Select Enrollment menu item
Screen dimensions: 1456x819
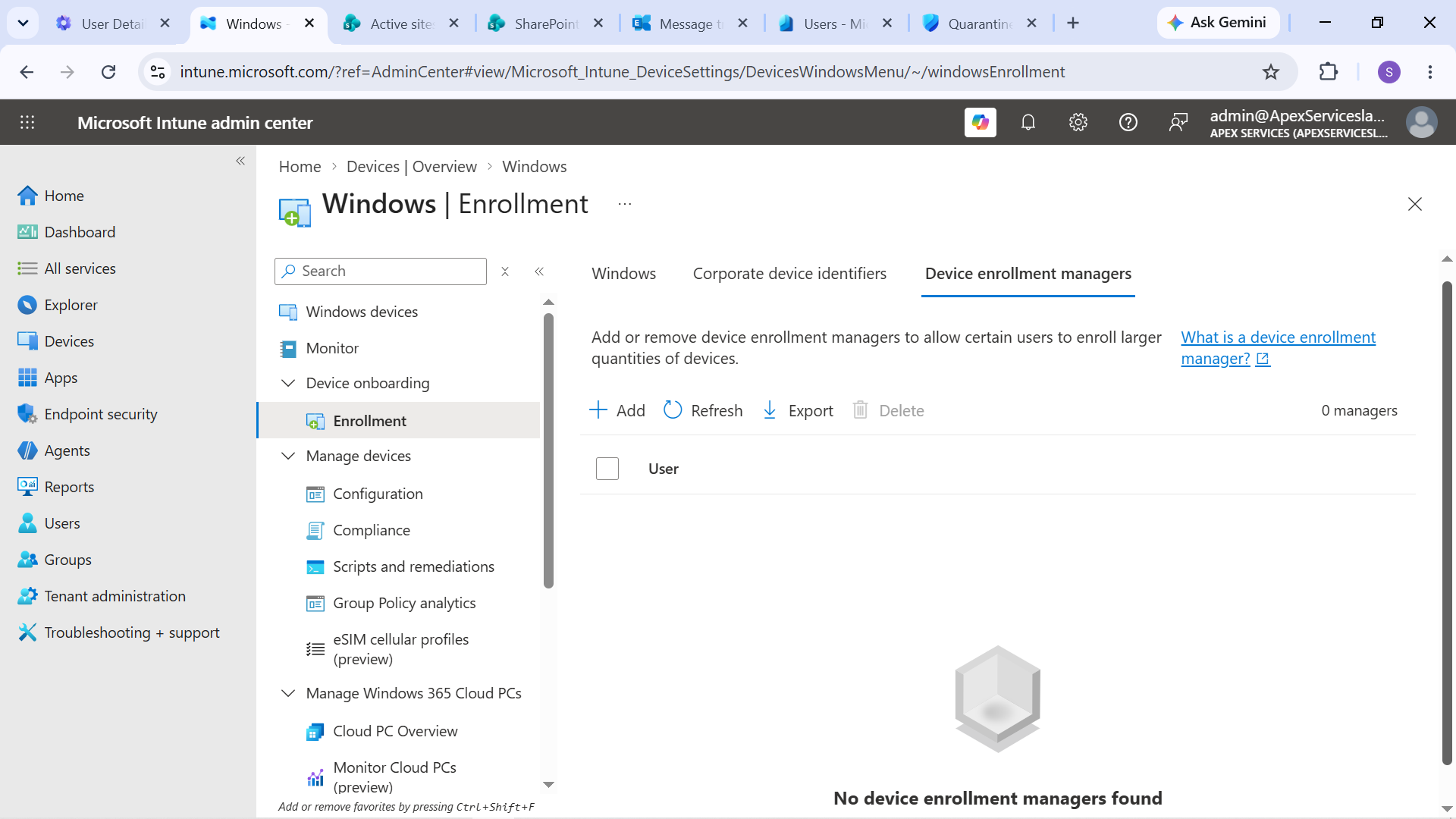[x=399, y=420]
